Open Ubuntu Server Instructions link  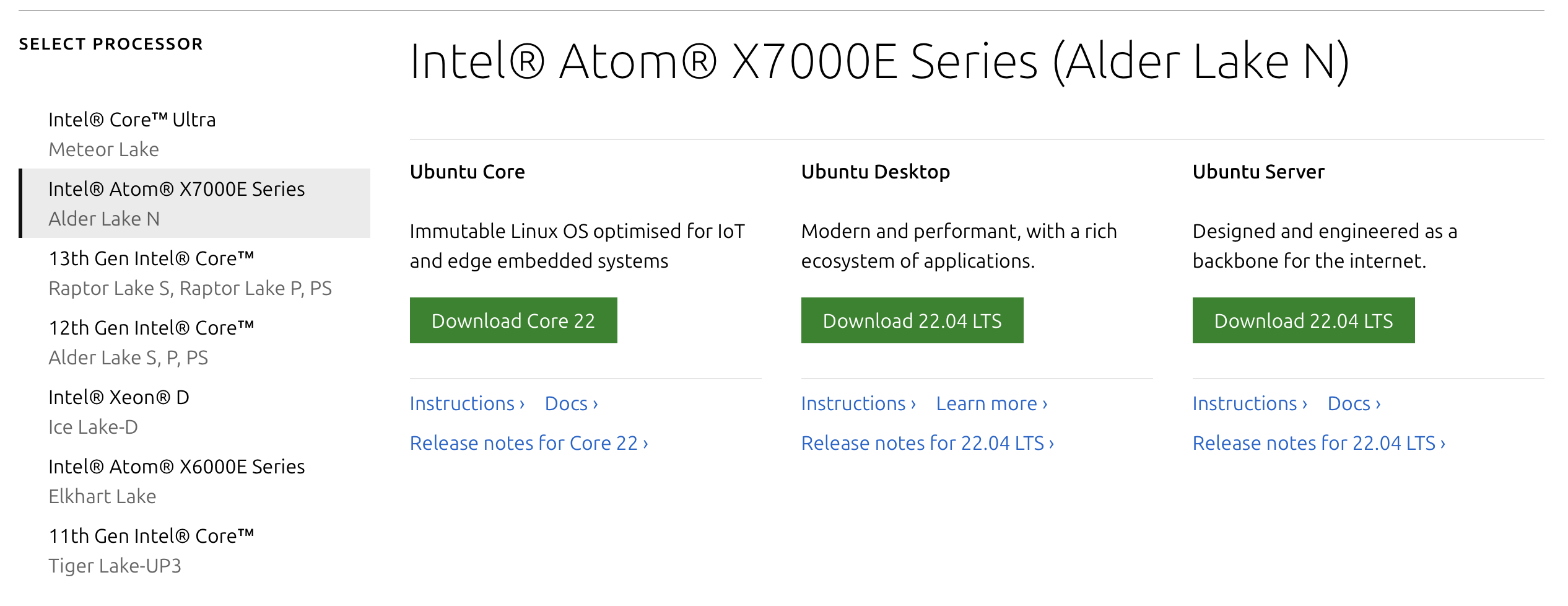1250,403
